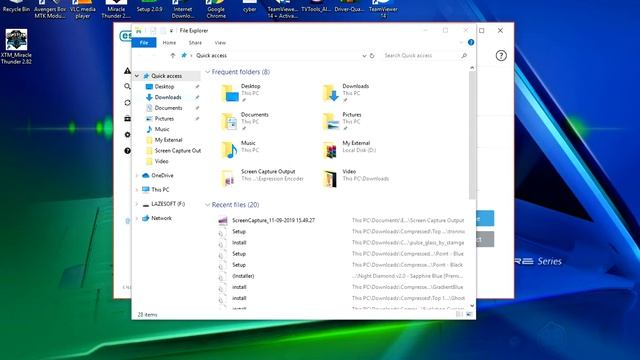Open the View ribbon tab
This screenshot has height=360, width=640.
click(x=220, y=42)
